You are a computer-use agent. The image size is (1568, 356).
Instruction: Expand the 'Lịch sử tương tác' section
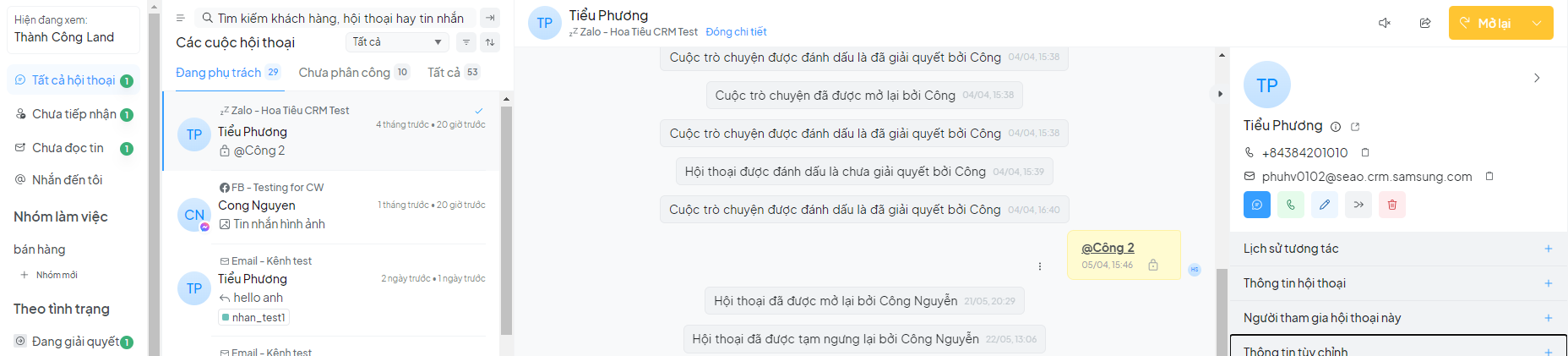pyautogui.click(x=1548, y=249)
